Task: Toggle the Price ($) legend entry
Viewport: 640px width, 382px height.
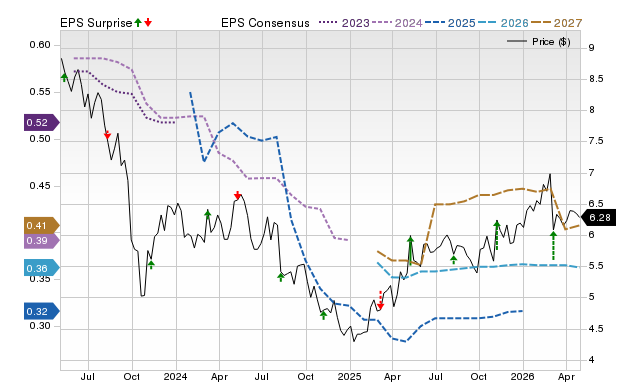Action: (538, 42)
